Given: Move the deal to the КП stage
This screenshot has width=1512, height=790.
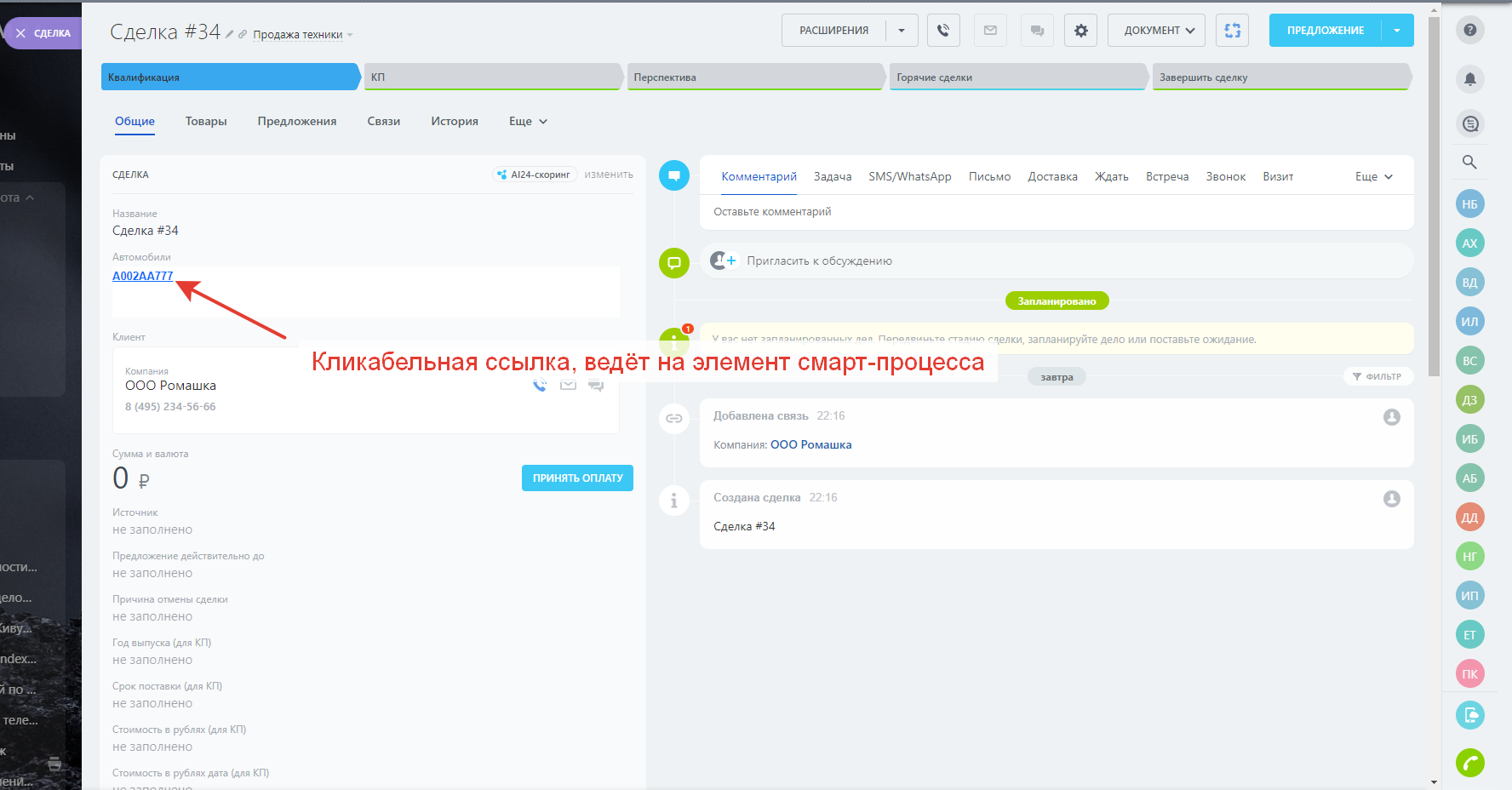Looking at the screenshot, I should 492,77.
